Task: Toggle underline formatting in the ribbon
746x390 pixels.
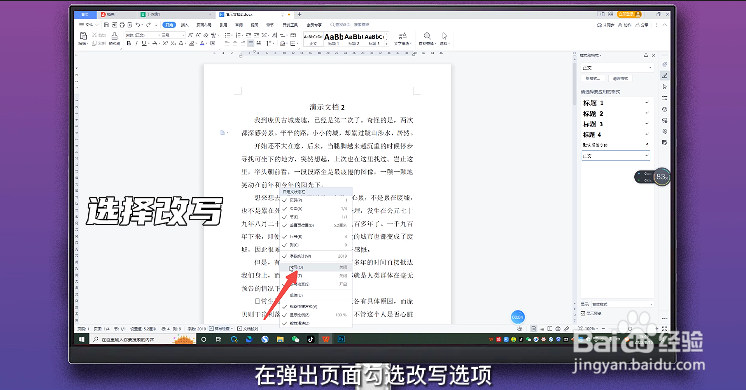Action: click(144, 43)
